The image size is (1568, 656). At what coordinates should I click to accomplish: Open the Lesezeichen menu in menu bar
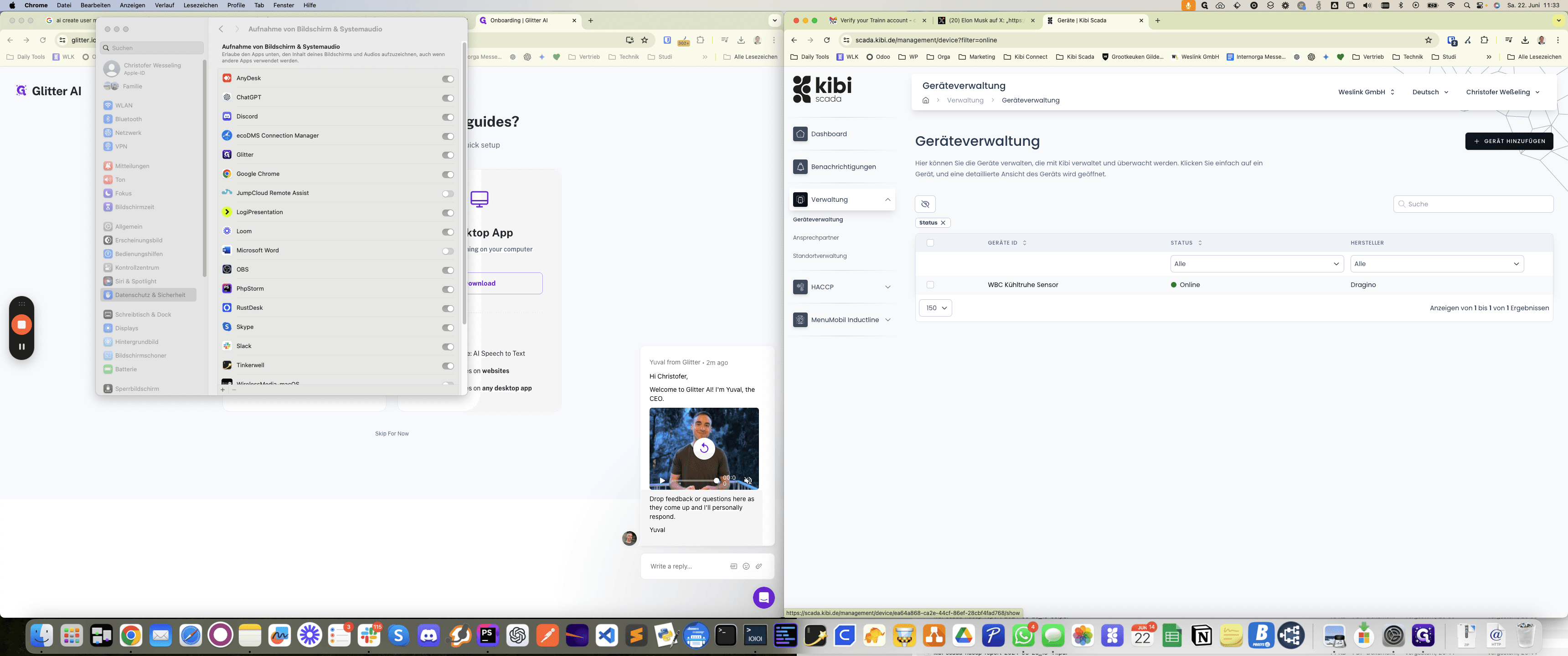[x=200, y=5]
